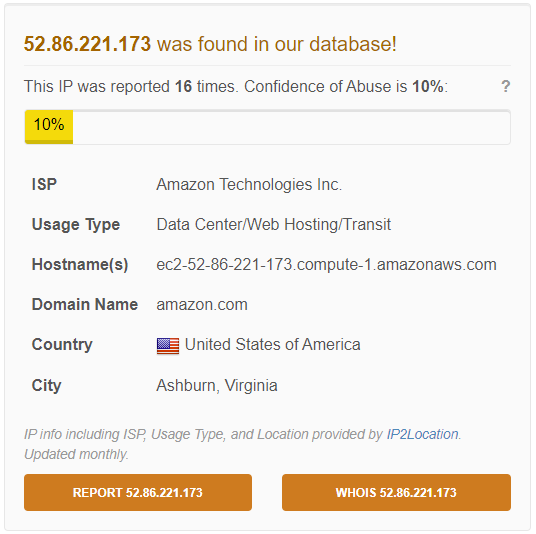Viewport: 536px width, 534px height.
Task: Click the amazon.com domain name value
Action: coord(202,305)
